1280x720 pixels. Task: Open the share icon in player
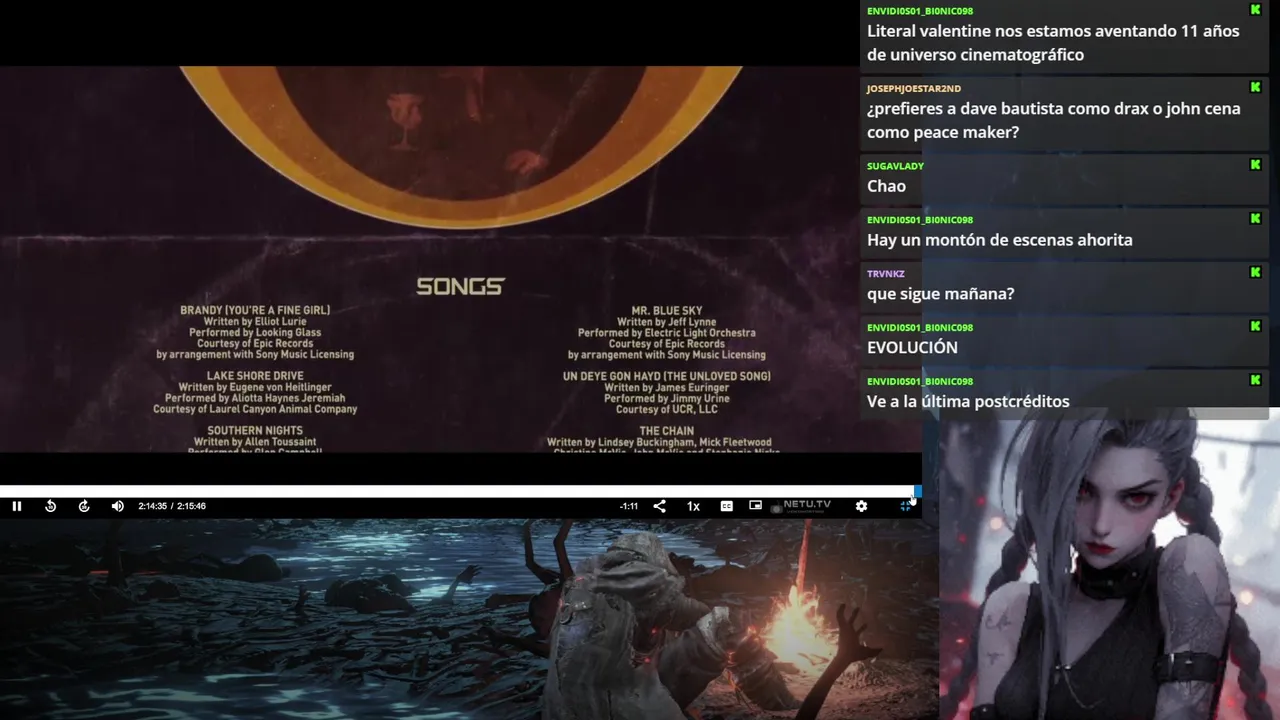(x=659, y=506)
